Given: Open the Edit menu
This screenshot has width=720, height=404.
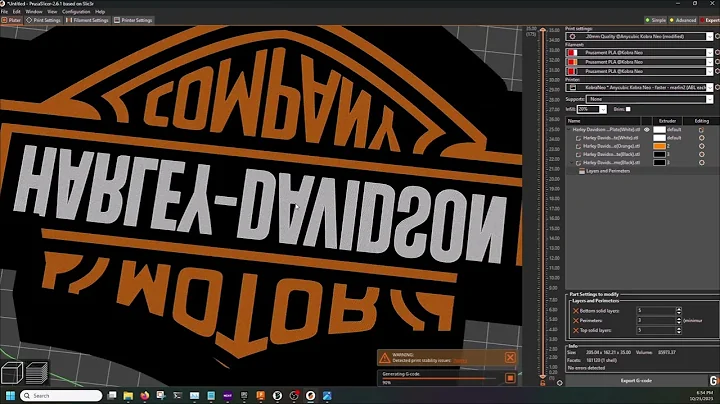Looking at the screenshot, I should [x=17, y=11].
